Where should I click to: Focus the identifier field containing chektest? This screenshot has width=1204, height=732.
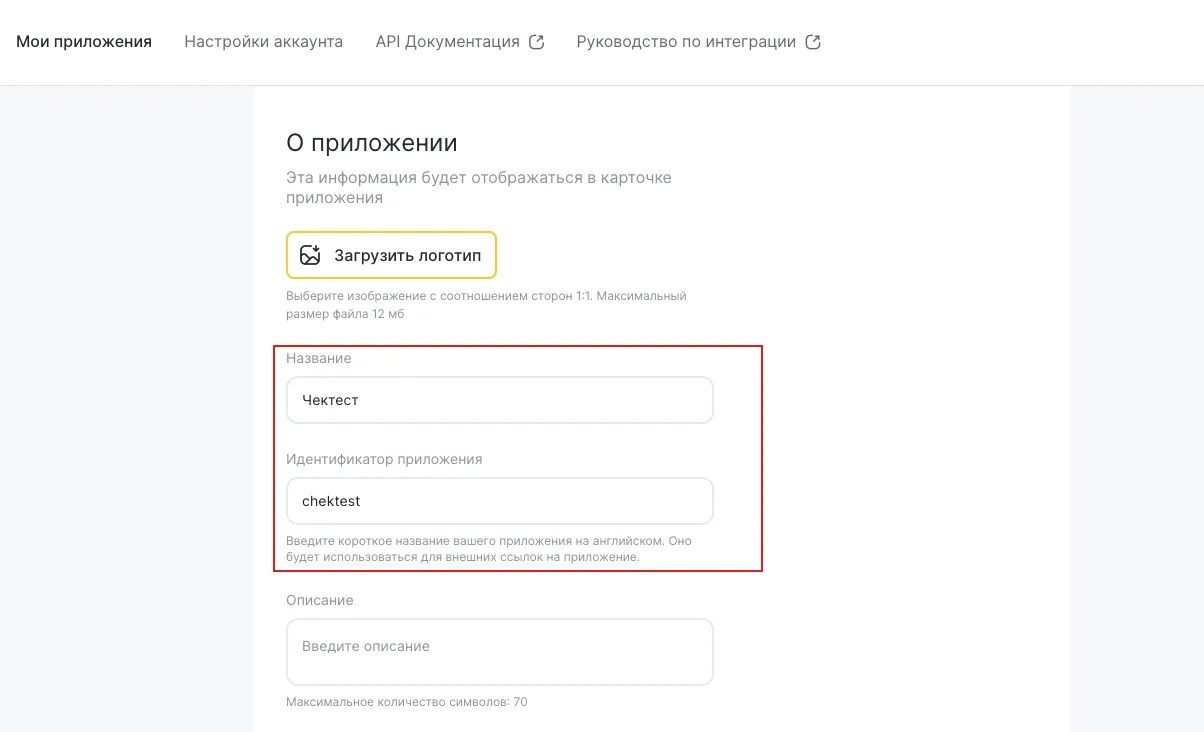point(499,501)
